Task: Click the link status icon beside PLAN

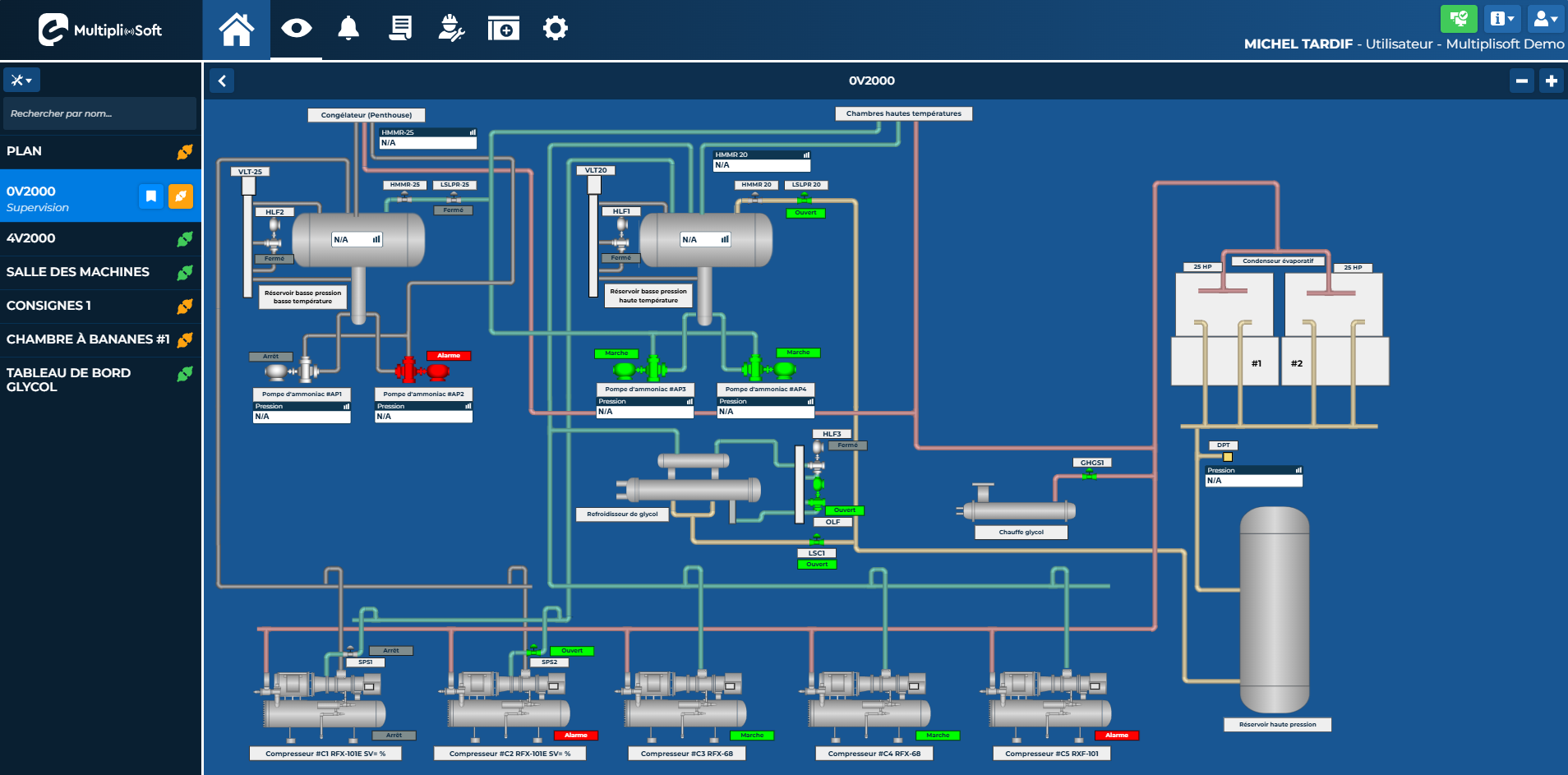Action: [185, 152]
